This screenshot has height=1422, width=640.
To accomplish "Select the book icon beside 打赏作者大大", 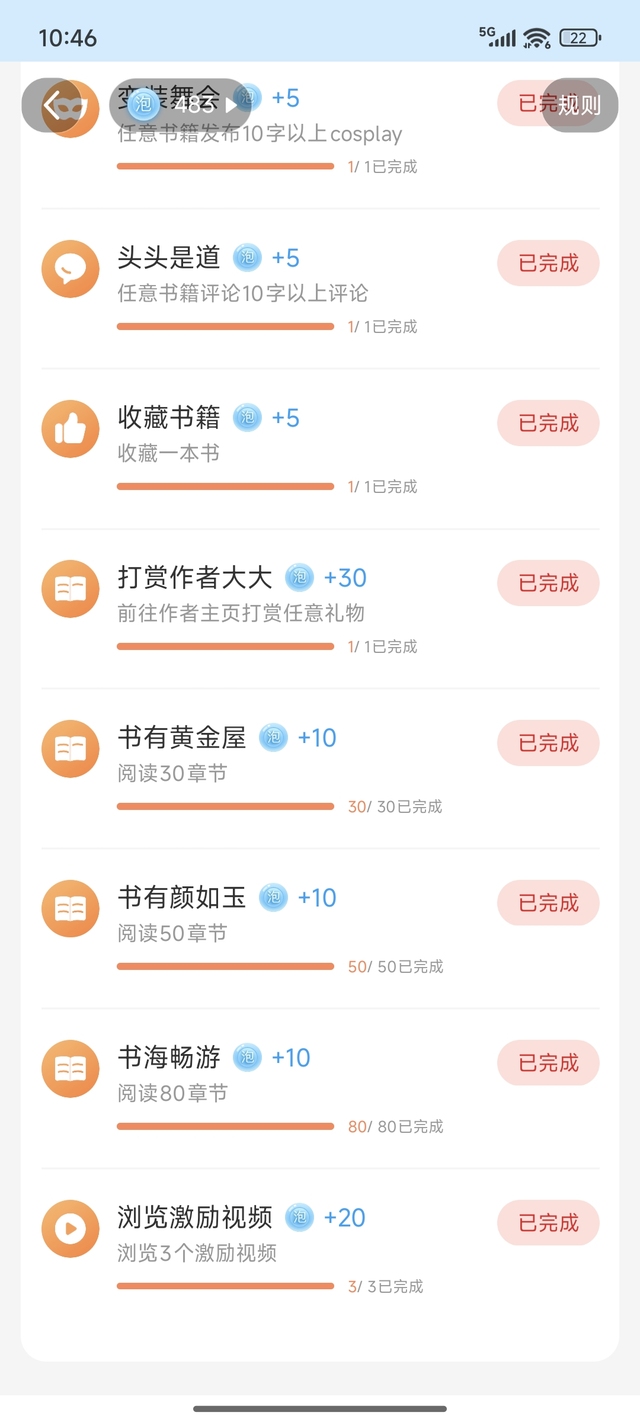I will [70, 588].
